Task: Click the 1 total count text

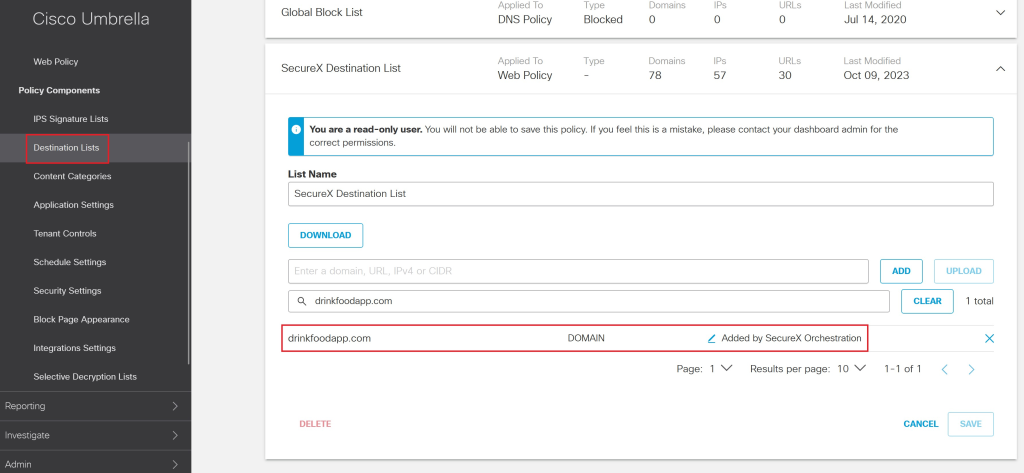Action: [980, 301]
